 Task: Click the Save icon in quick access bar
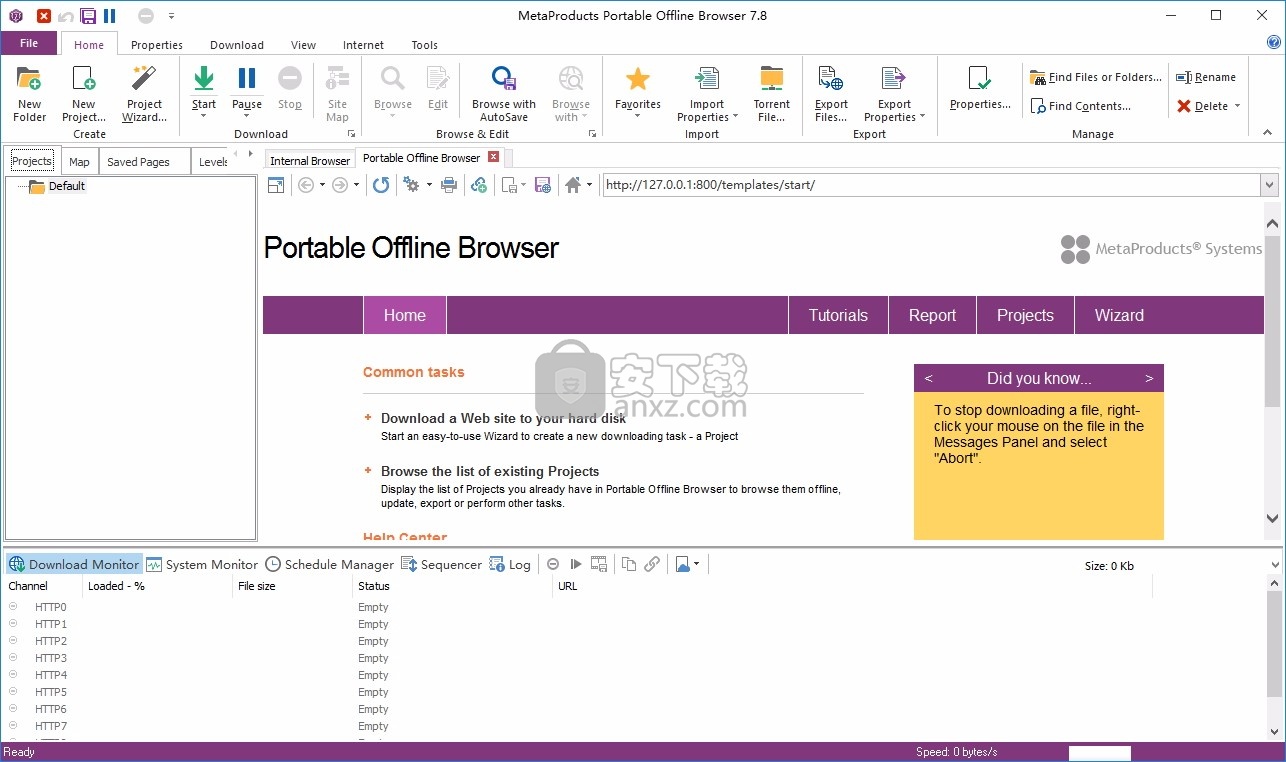[x=88, y=16]
